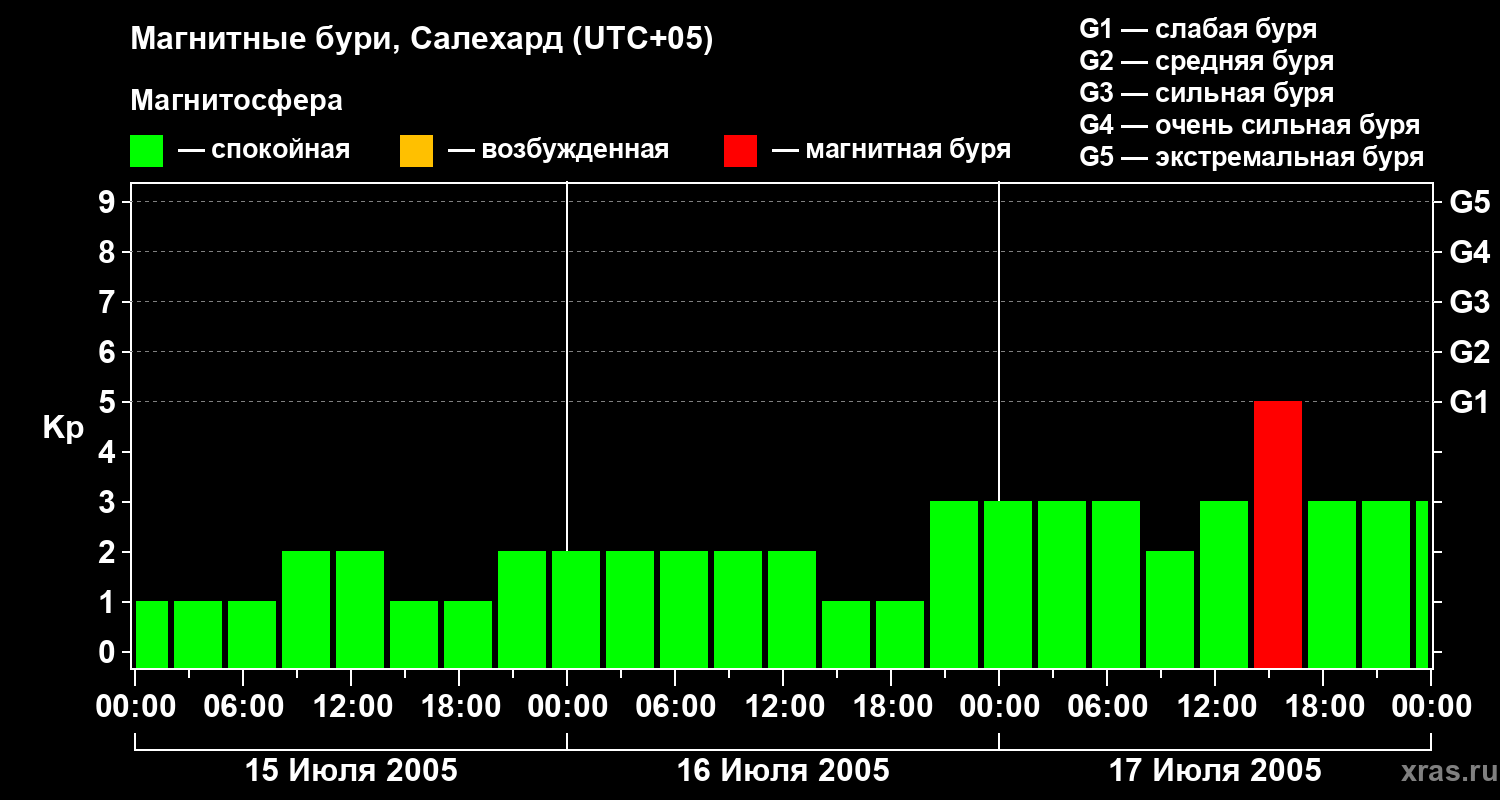The image size is (1500, 800).
Task: Click the G2 marker on right axis
Action: (1469, 352)
